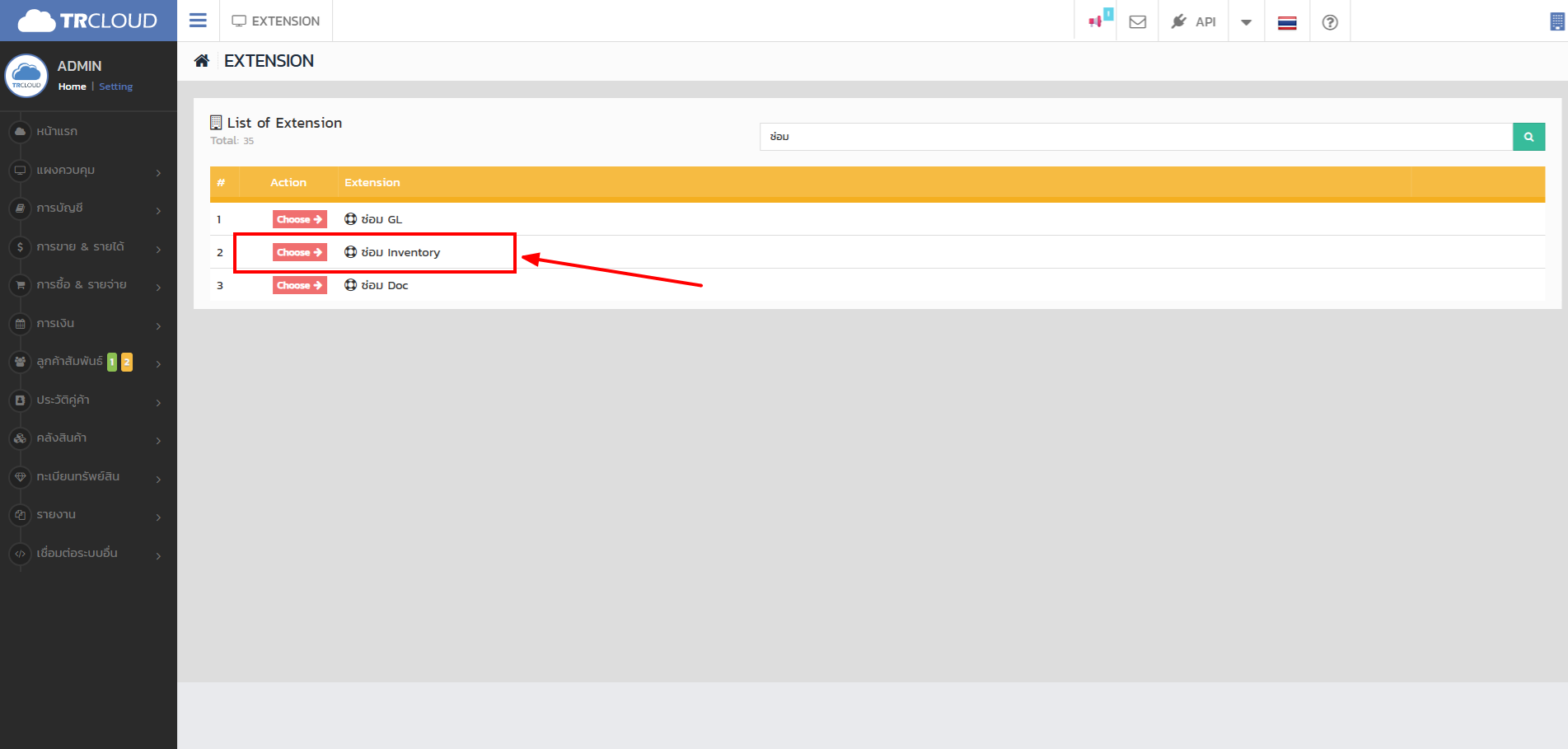Choose the ซ่อม GL extension
The width and height of the screenshot is (1568, 749).
pos(299,219)
